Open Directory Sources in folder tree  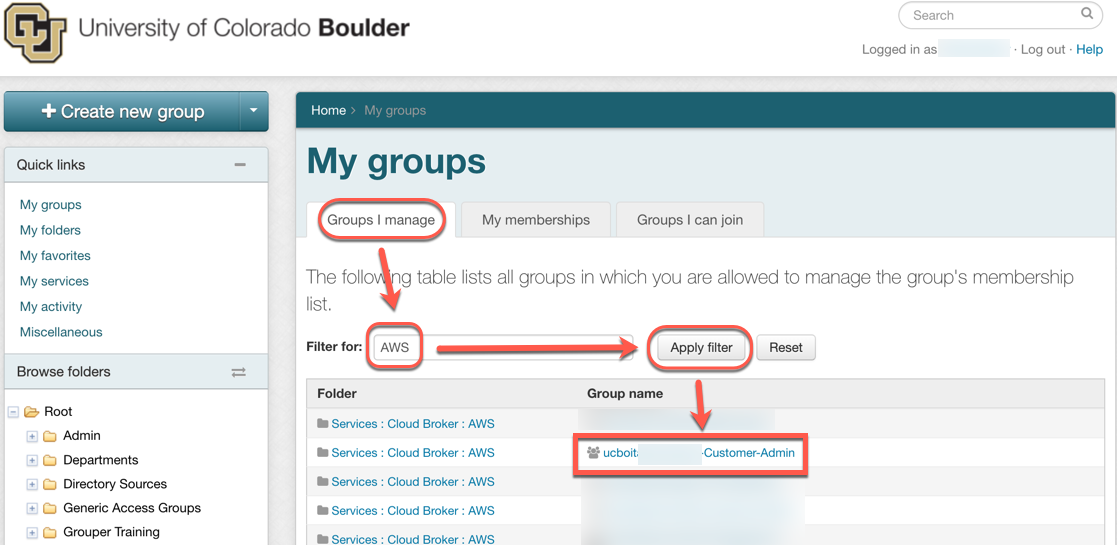[x=115, y=484]
